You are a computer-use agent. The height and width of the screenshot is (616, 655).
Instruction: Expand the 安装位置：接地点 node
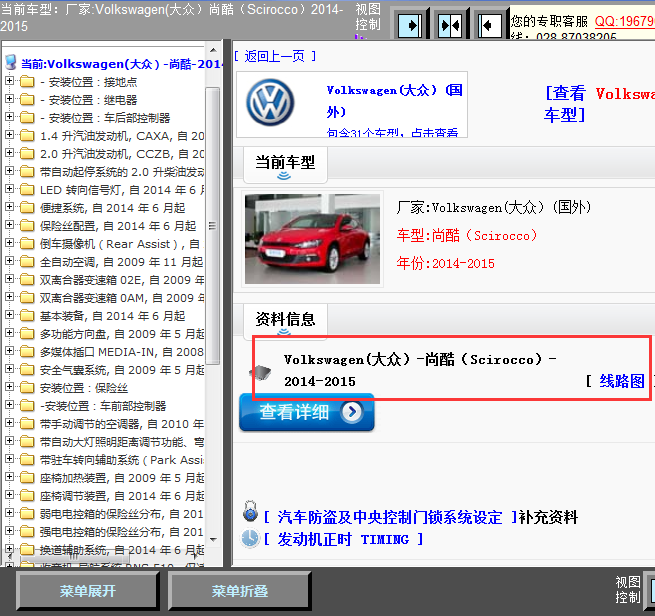[x=9, y=80]
